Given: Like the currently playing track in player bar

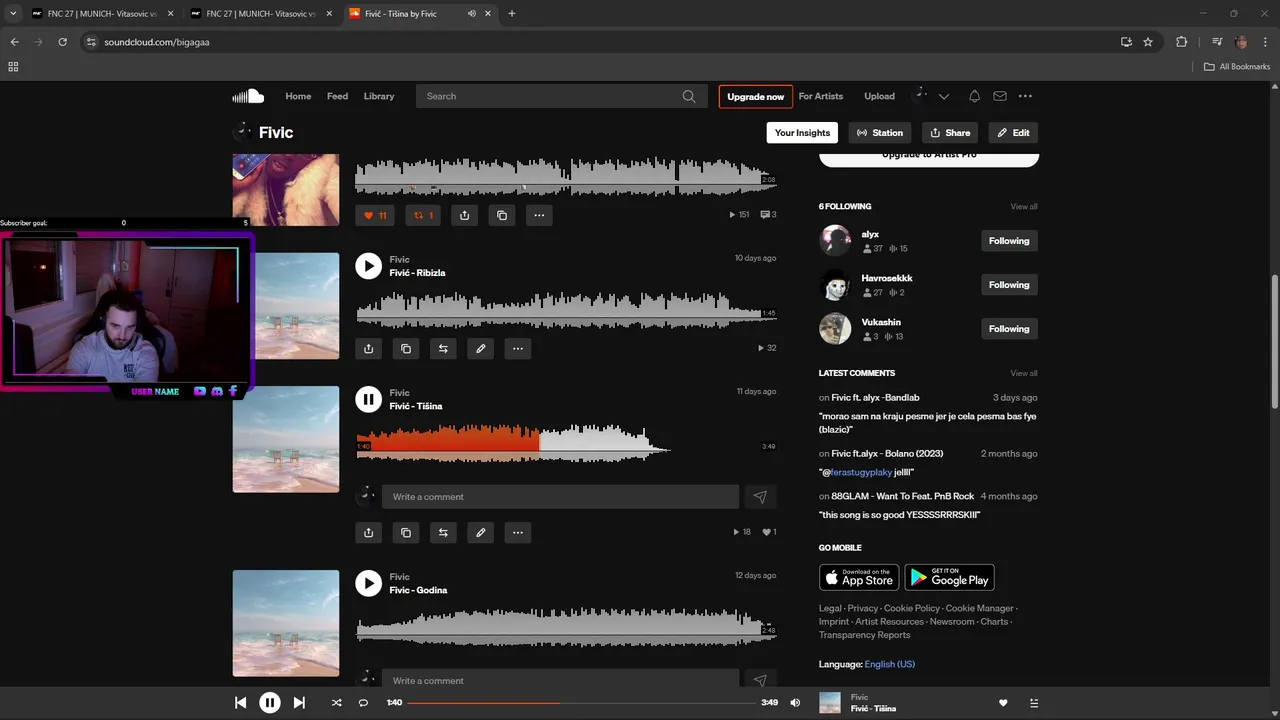Looking at the screenshot, I should point(1003,703).
